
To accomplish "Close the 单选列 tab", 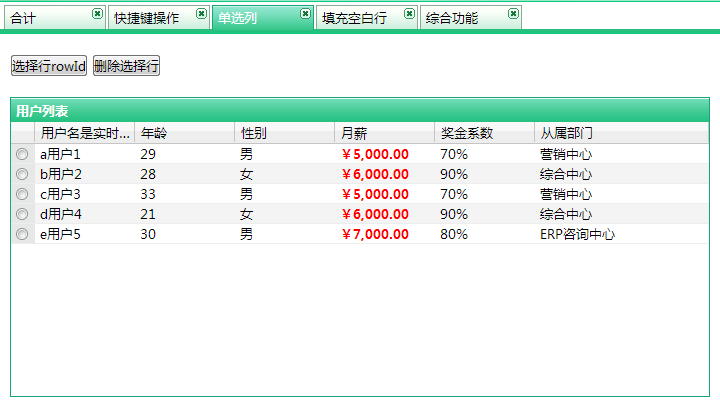I will click(305, 14).
